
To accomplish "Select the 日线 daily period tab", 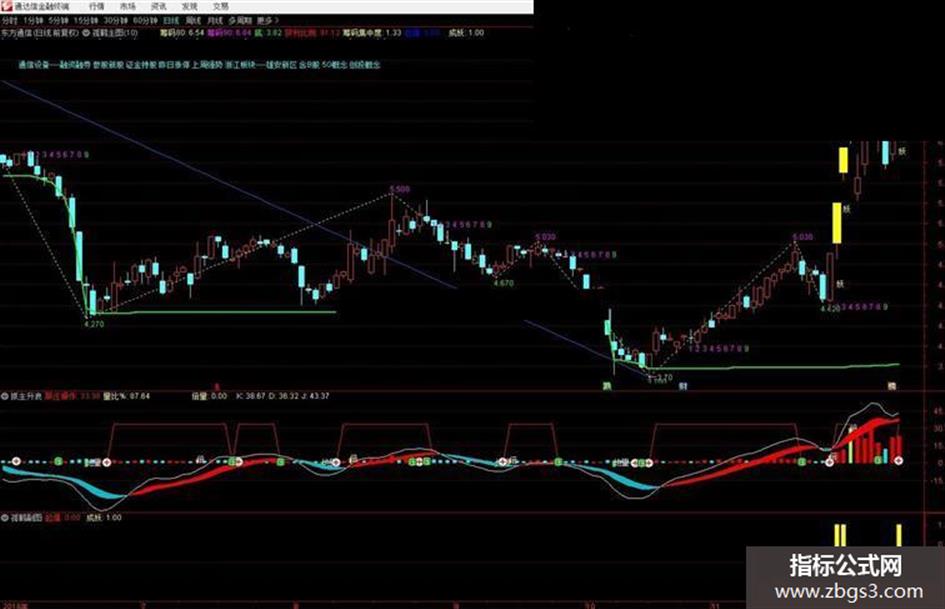I will (171, 21).
